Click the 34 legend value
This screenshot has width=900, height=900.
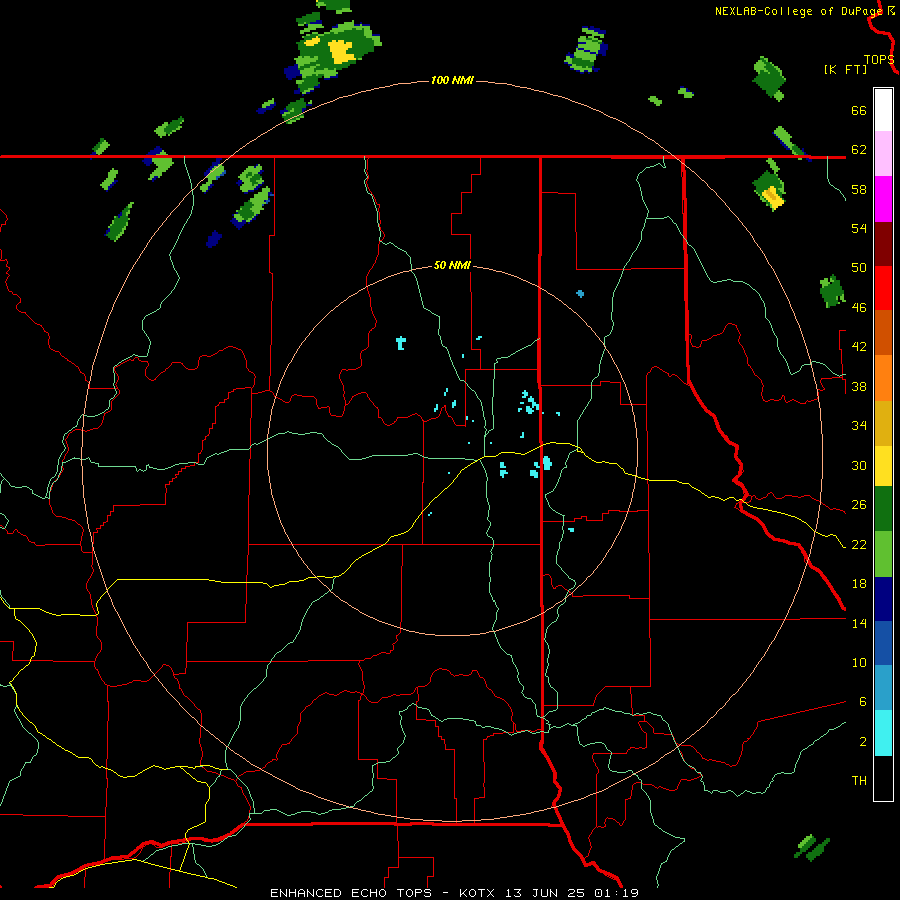click(859, 426)
